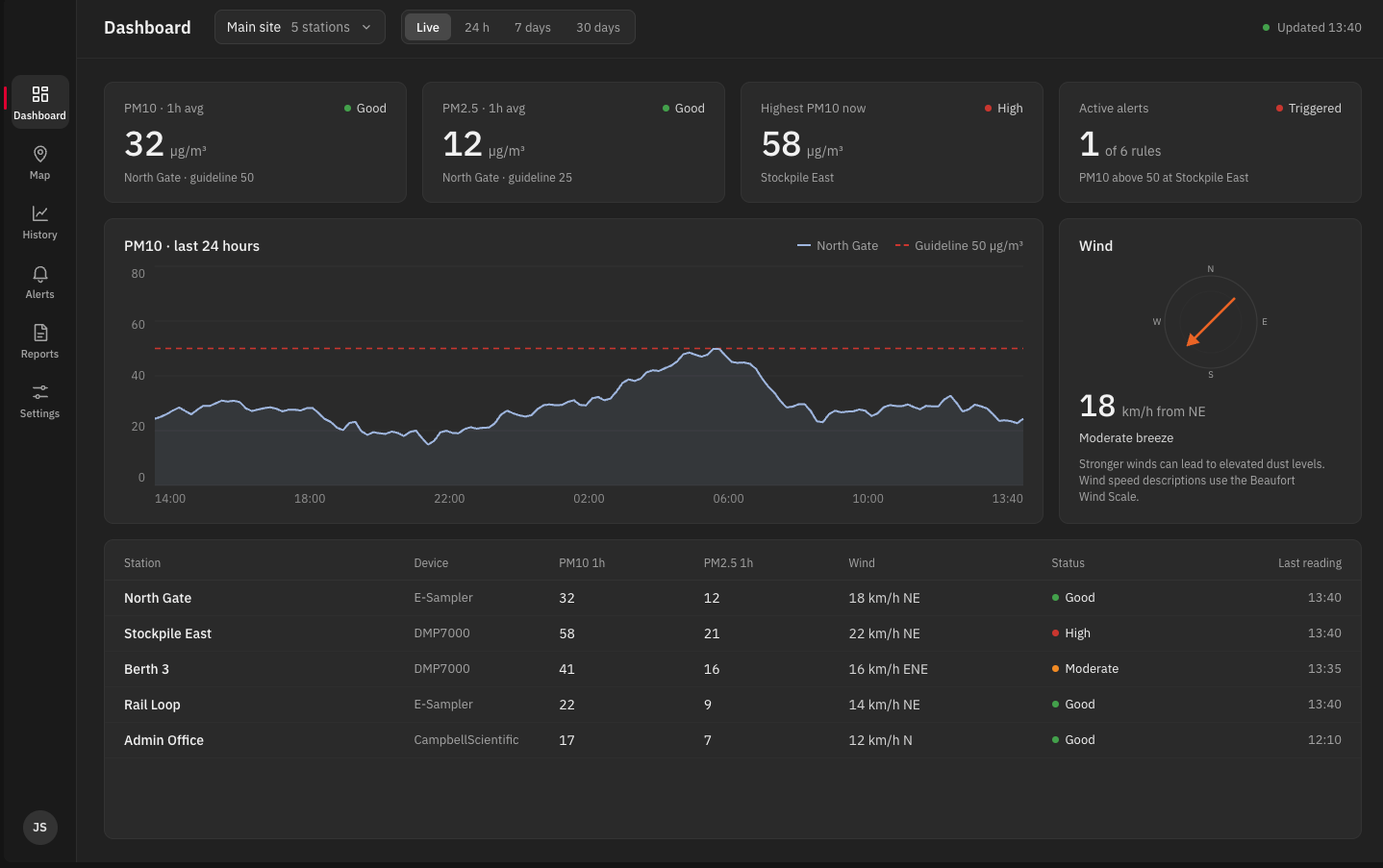Click the Moderate status for Berth 3
The height and width of the screenshot is (868, 1383).
click(x=1085, y=669)
